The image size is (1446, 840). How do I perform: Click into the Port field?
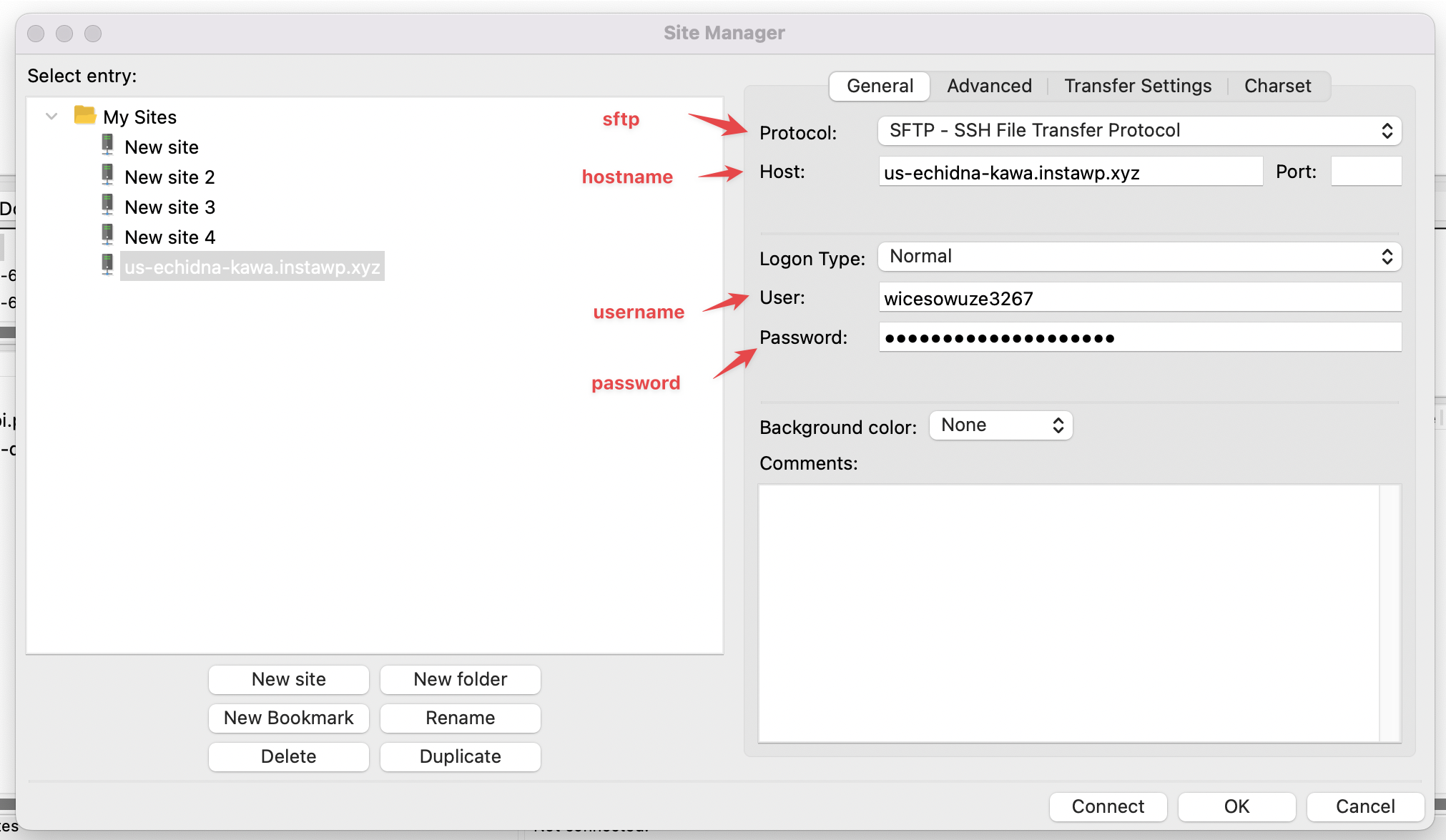(x=1365, y=172)
